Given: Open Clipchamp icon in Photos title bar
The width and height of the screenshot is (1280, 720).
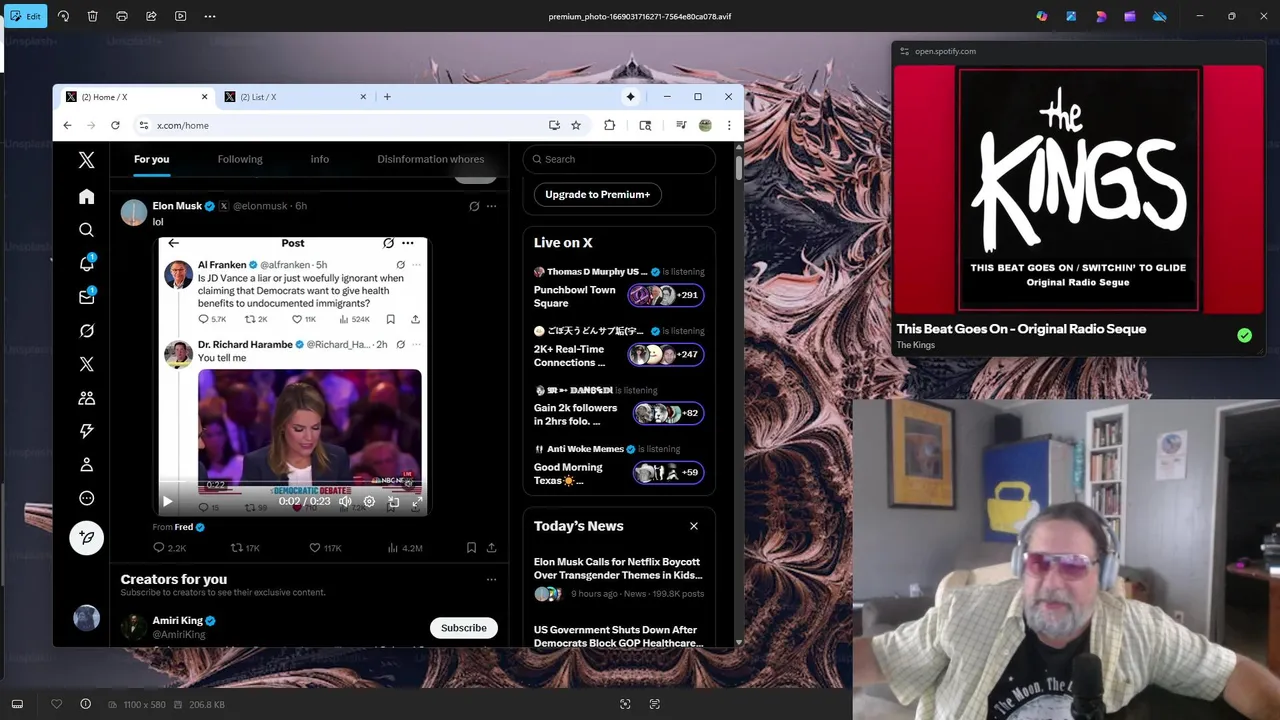Looking at the screenshot, I should [1130, 16].
